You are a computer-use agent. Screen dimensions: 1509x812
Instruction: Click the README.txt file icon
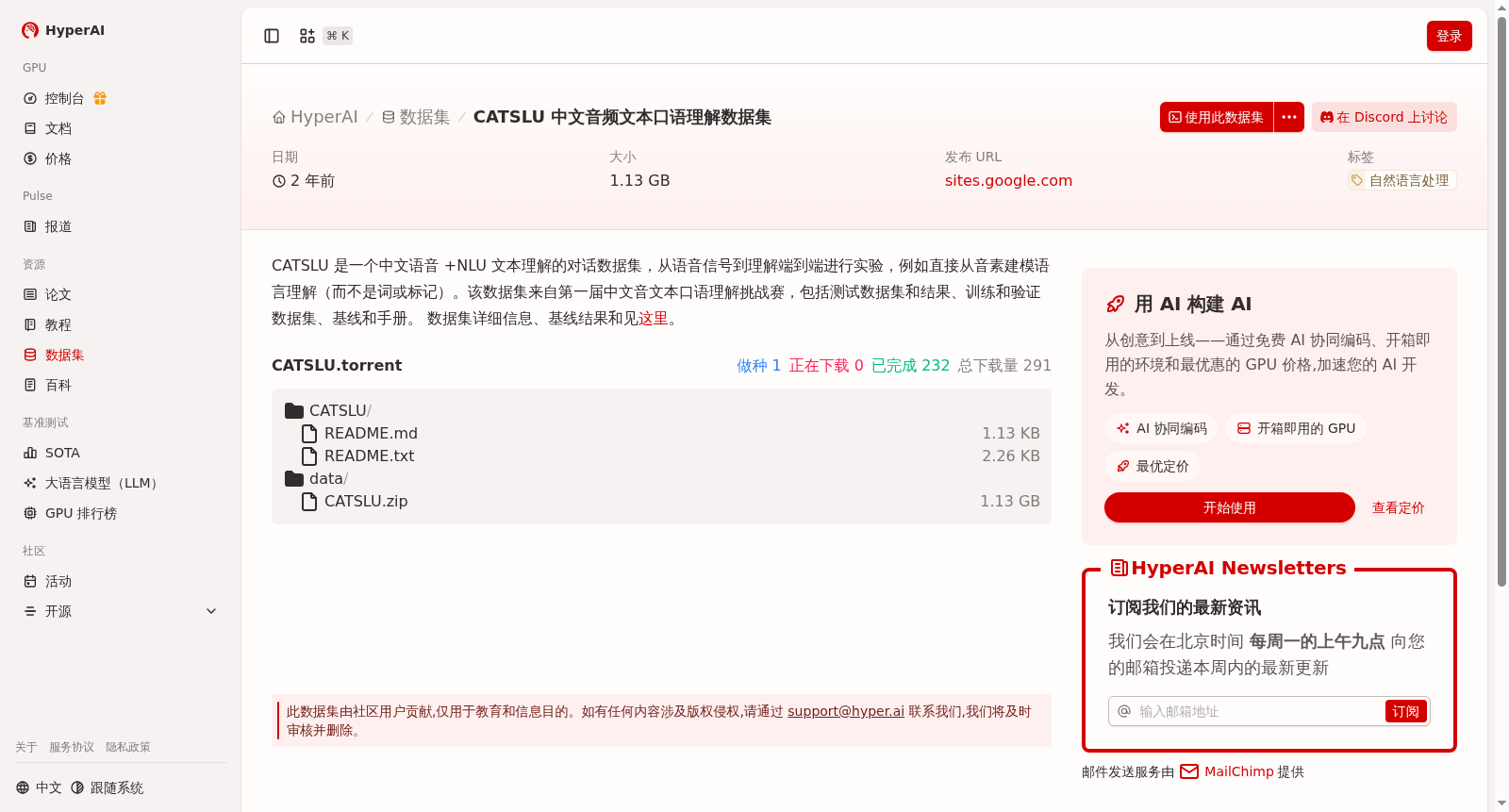click(308, 456)
